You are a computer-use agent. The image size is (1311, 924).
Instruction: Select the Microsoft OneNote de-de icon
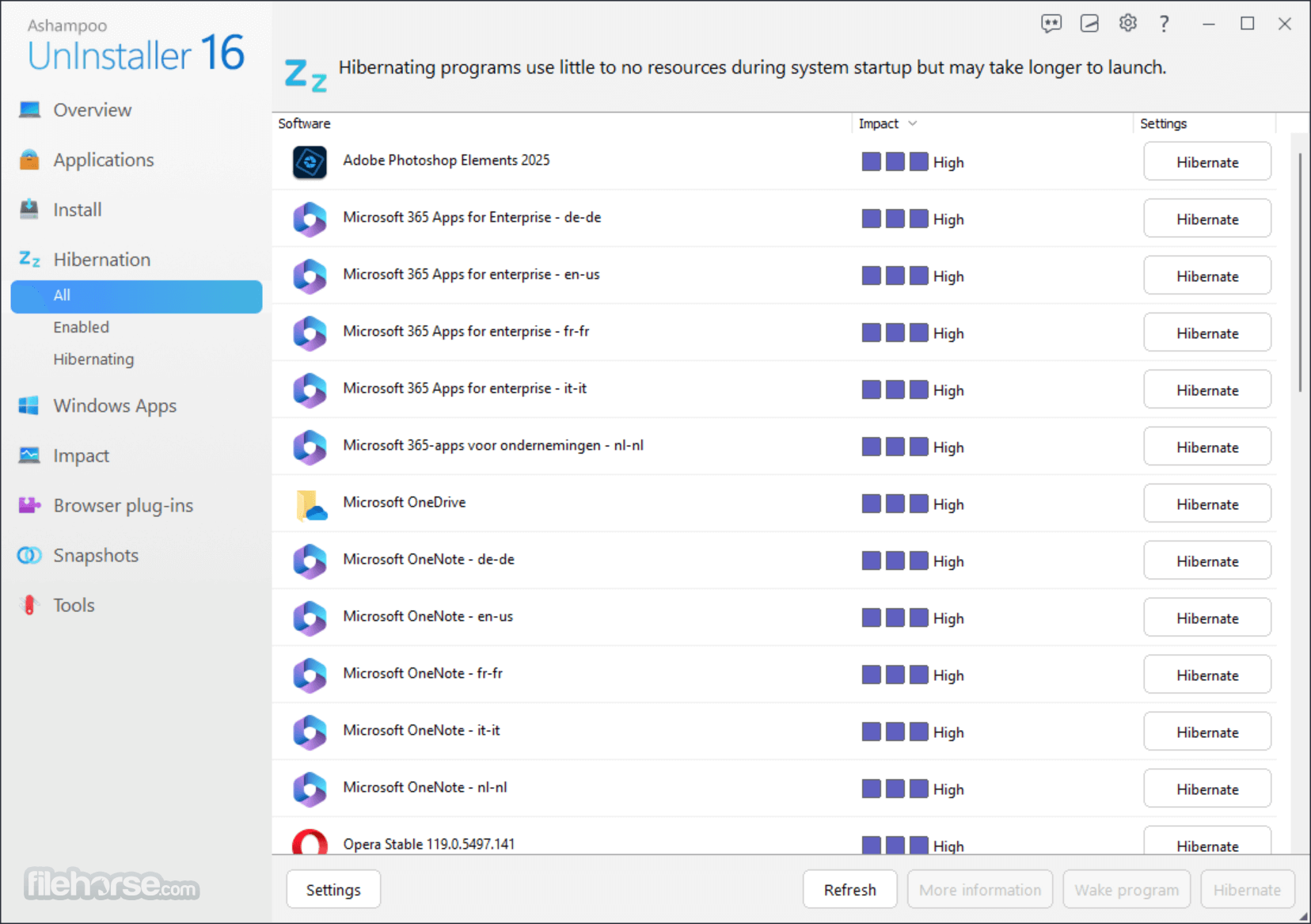click(x=310, y=561)
